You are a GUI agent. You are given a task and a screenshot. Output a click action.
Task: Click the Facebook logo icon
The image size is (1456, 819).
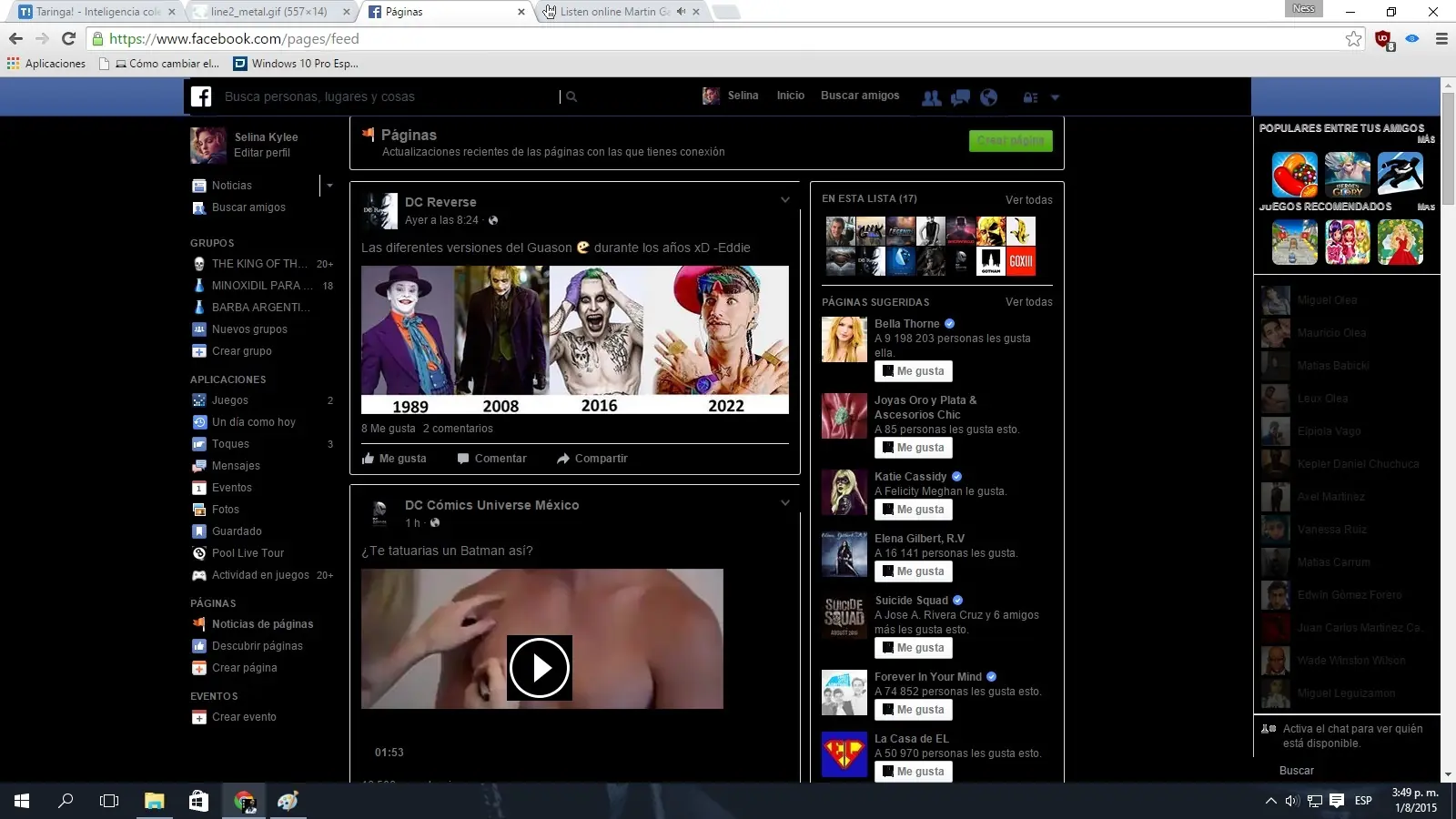point(201,96)
